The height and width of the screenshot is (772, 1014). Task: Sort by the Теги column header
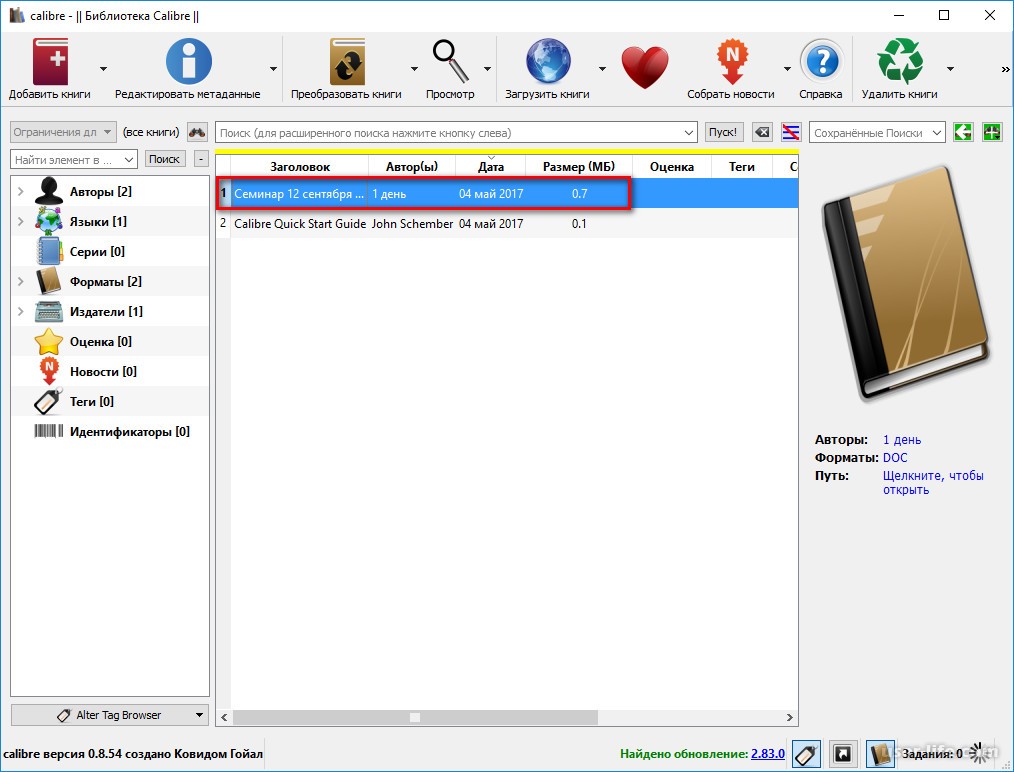pyautogui.click(x=742, y=167)
